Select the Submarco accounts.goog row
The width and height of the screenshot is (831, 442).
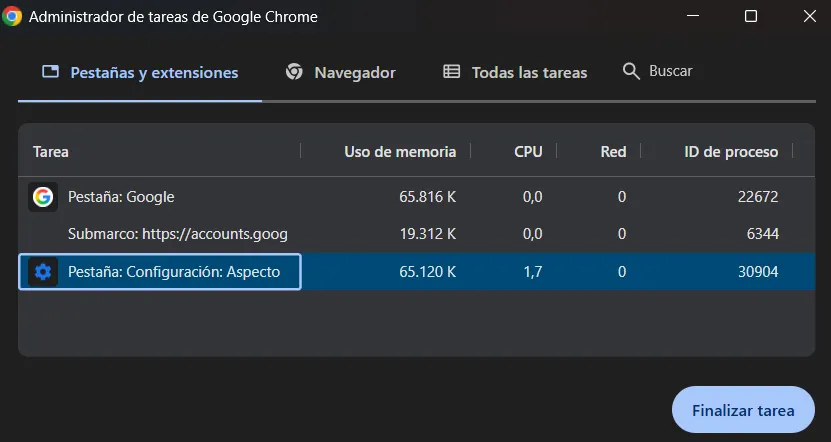(x=417, y=234)
